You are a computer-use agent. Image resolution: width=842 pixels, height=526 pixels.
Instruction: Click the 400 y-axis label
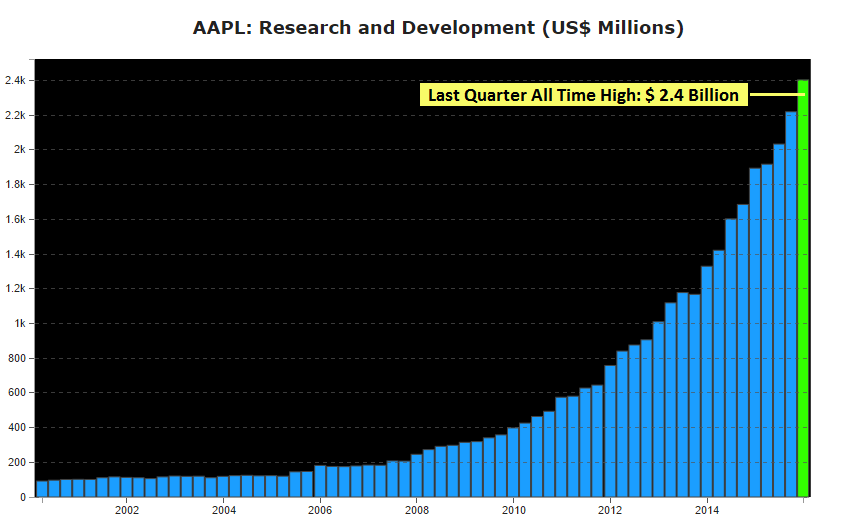tap(17, 428)
